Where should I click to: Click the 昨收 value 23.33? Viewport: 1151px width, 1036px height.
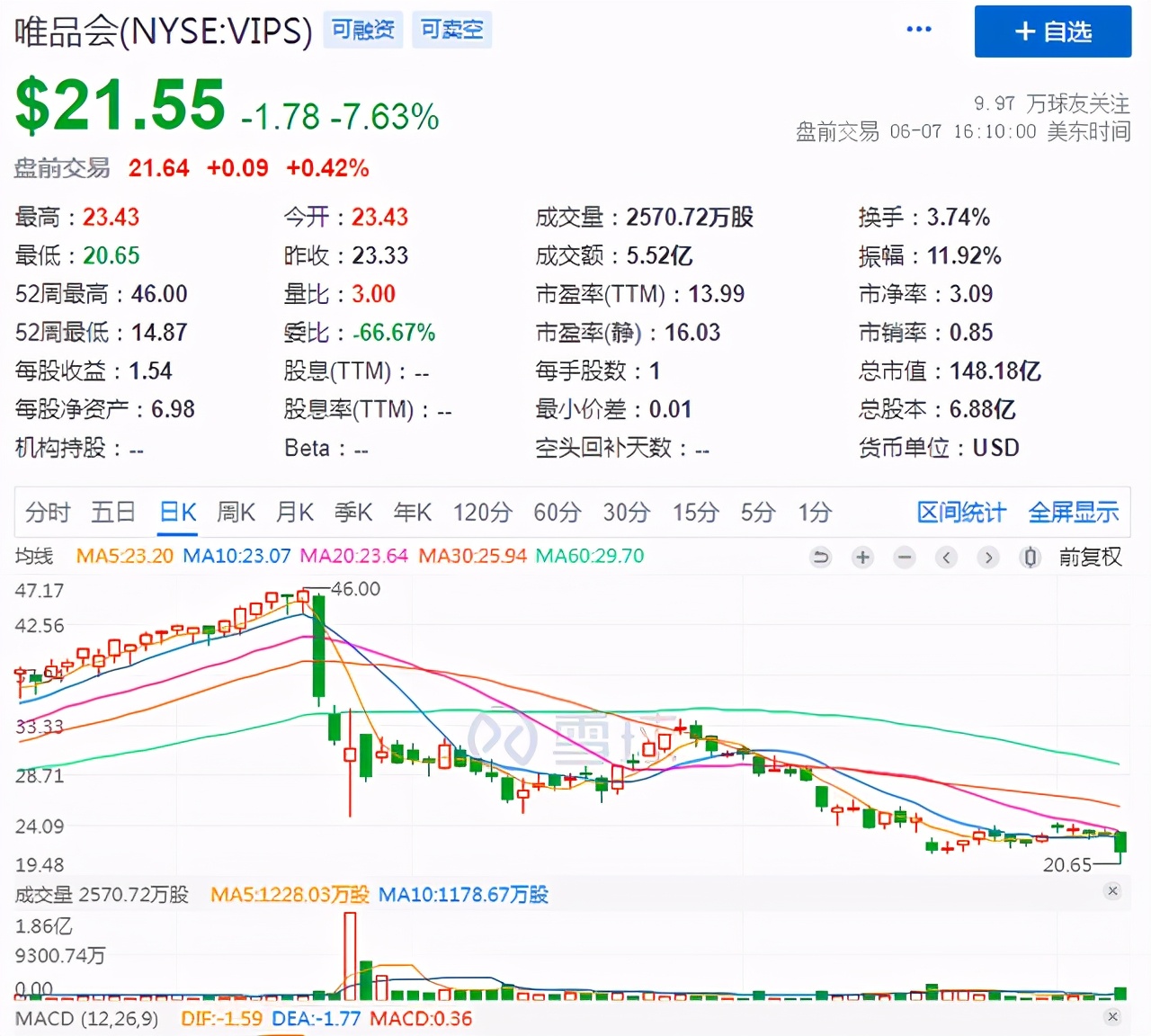379,255
